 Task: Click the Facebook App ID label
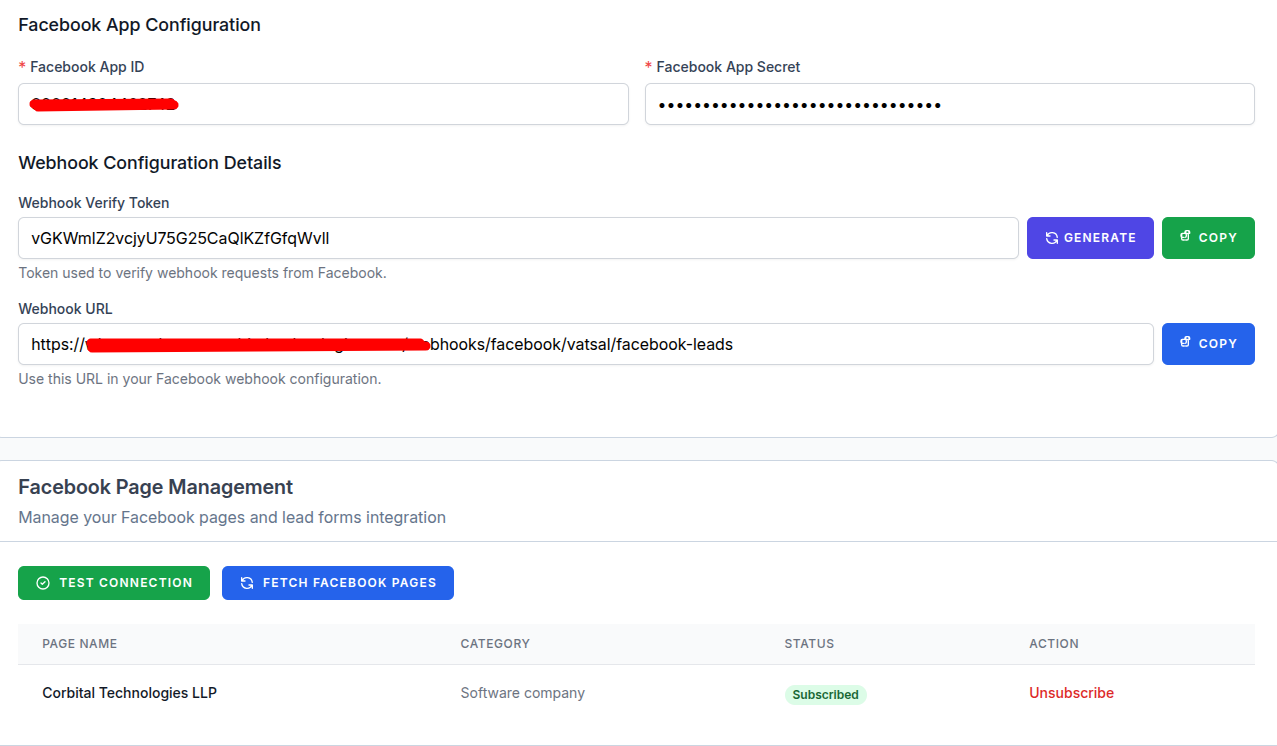87,67
